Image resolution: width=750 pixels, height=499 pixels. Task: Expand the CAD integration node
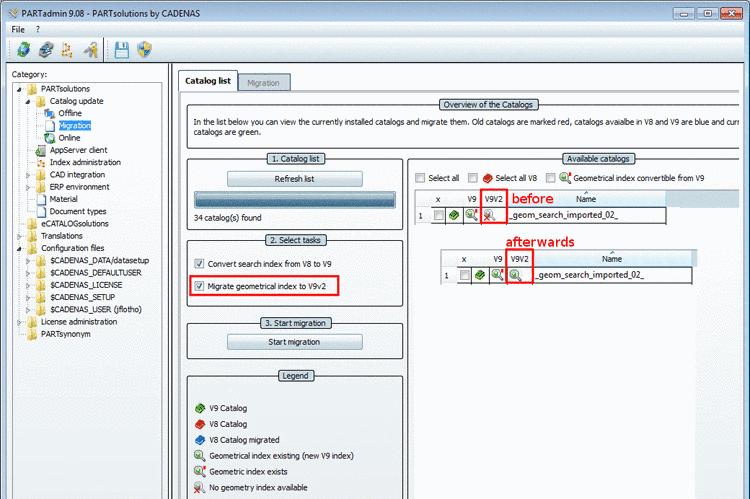(28, 175)
